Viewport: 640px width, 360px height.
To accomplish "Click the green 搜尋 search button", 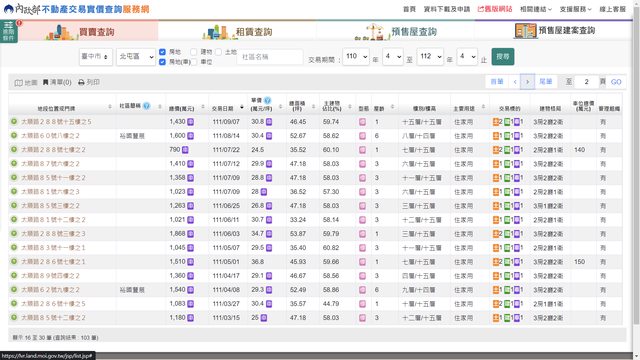I will point(502,56).
